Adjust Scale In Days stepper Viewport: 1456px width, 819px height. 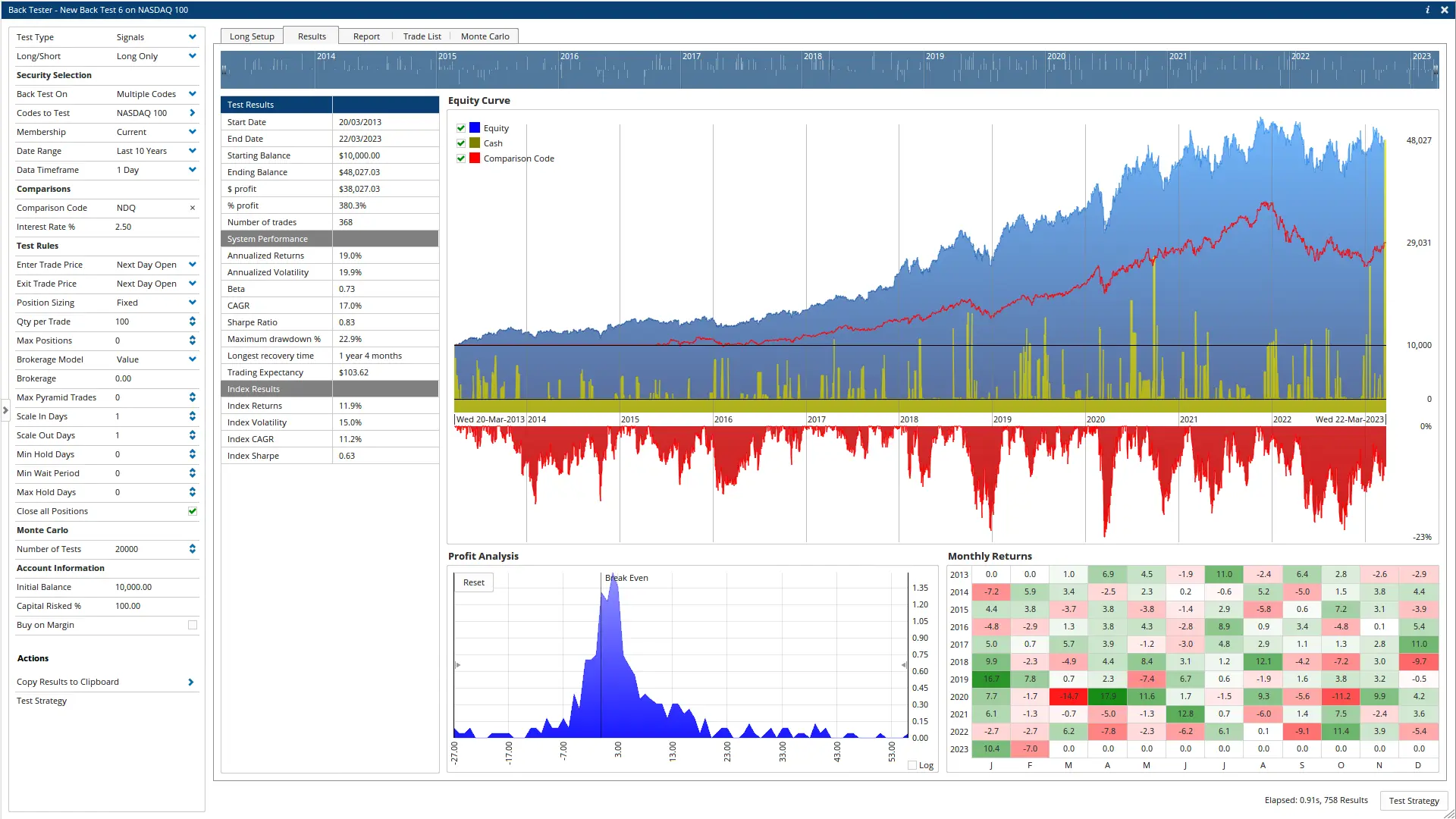pos(193,416)
